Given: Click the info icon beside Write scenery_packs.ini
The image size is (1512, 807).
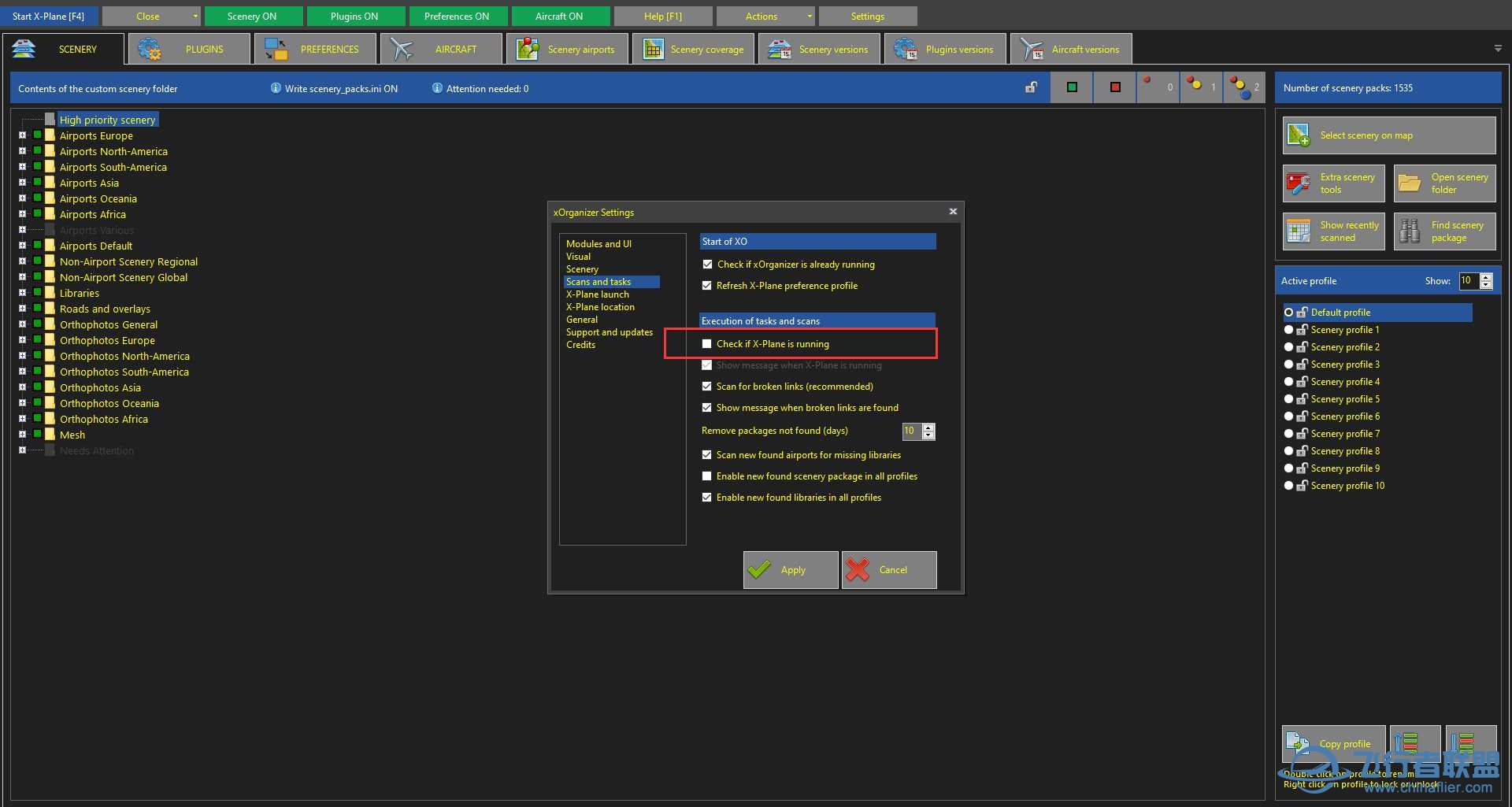Looking at the screenshot, I should pos(276,88).
